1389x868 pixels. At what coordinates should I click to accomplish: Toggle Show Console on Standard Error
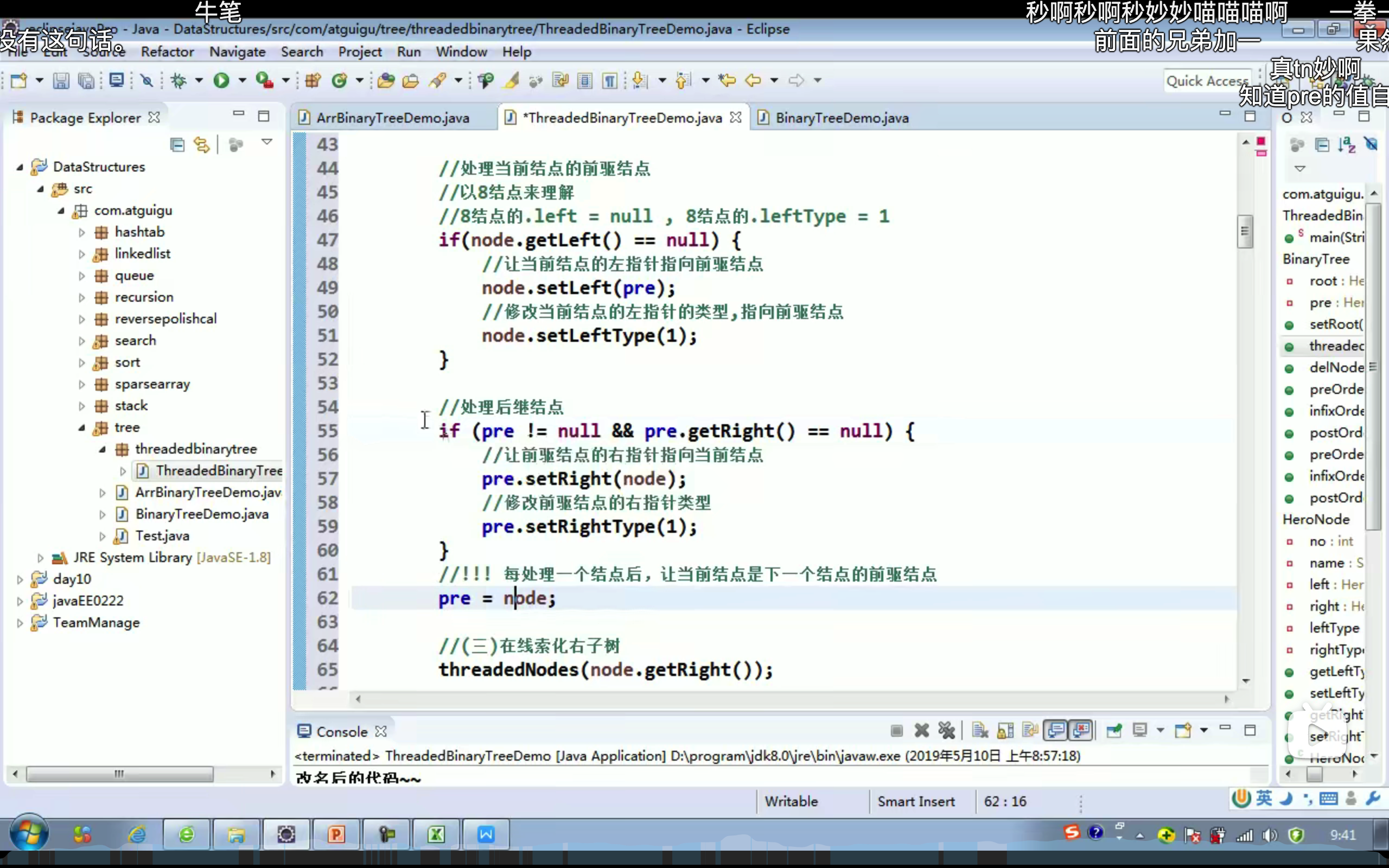1081,730
